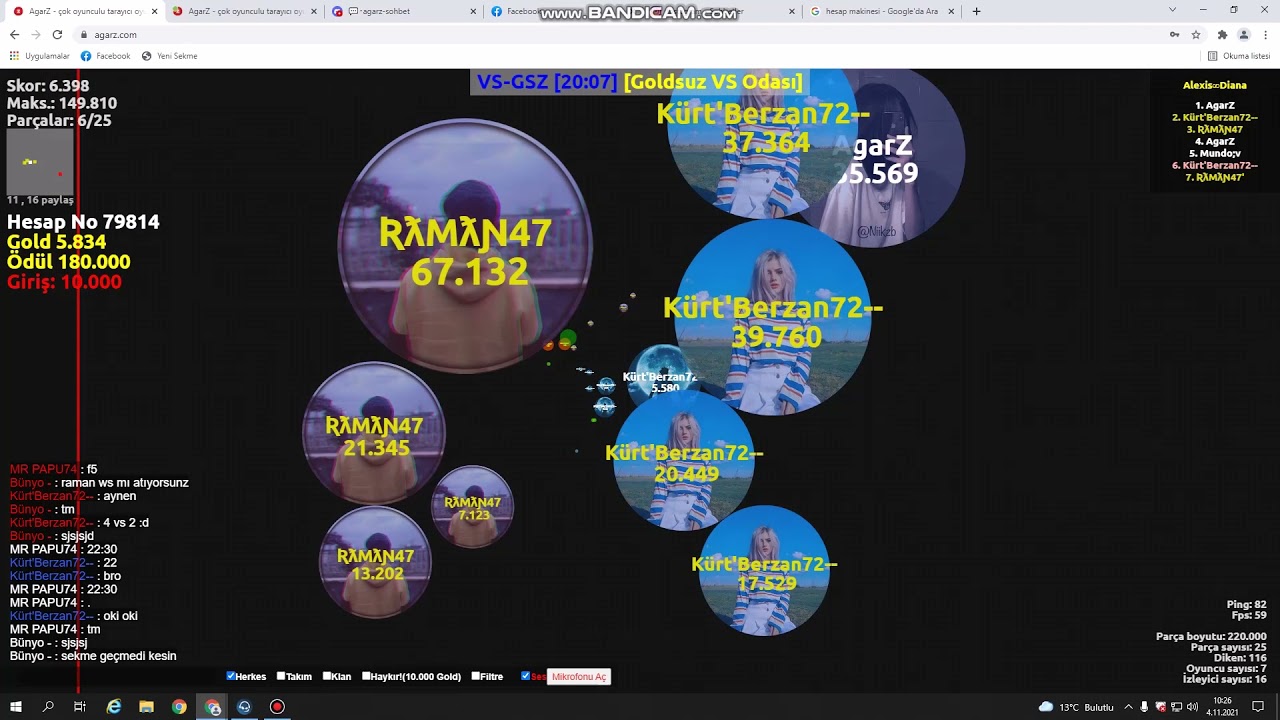Open the network tray icon

click(x=1176, y=707)
